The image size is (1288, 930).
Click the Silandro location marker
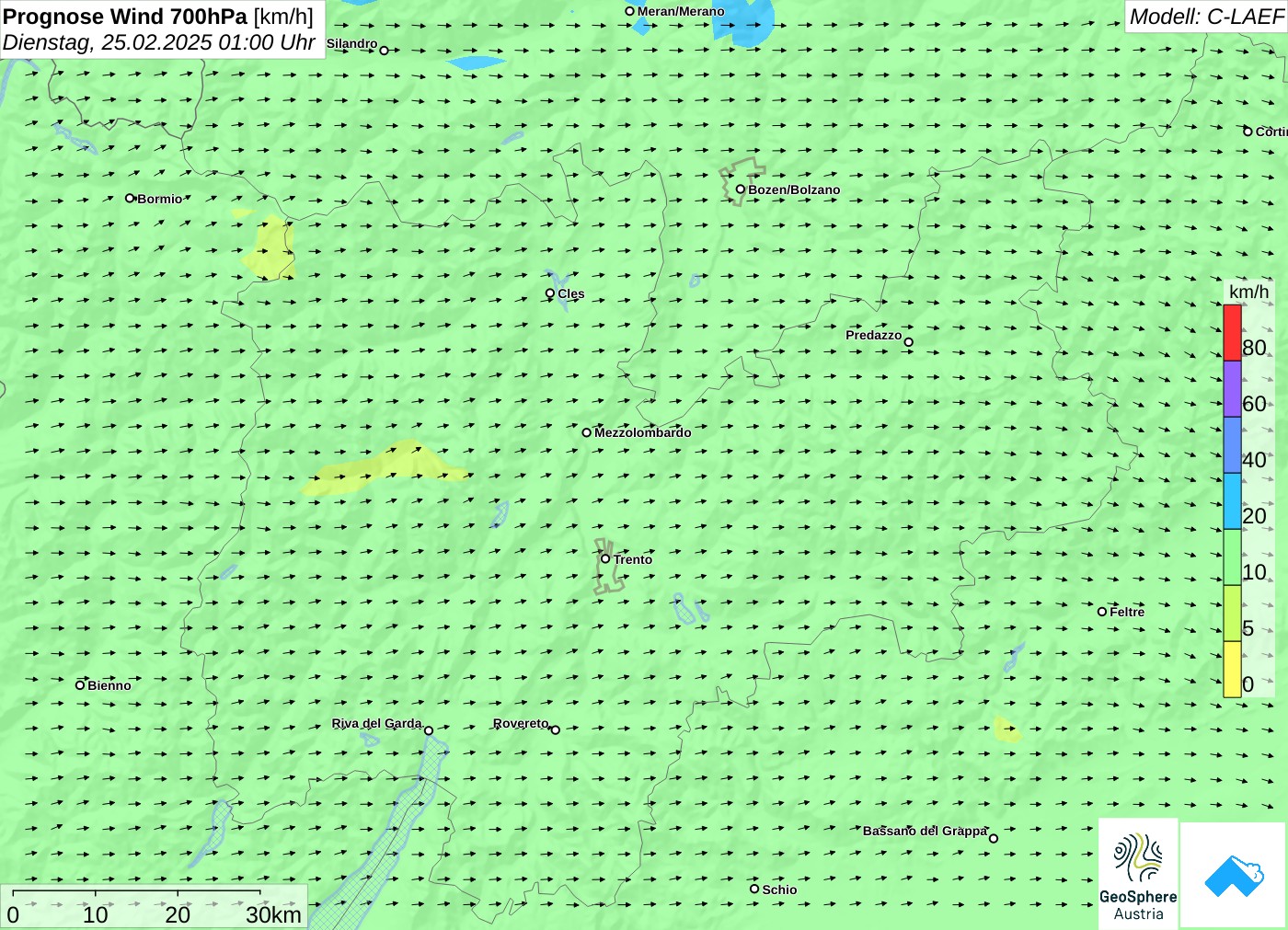tap(384, 51)
